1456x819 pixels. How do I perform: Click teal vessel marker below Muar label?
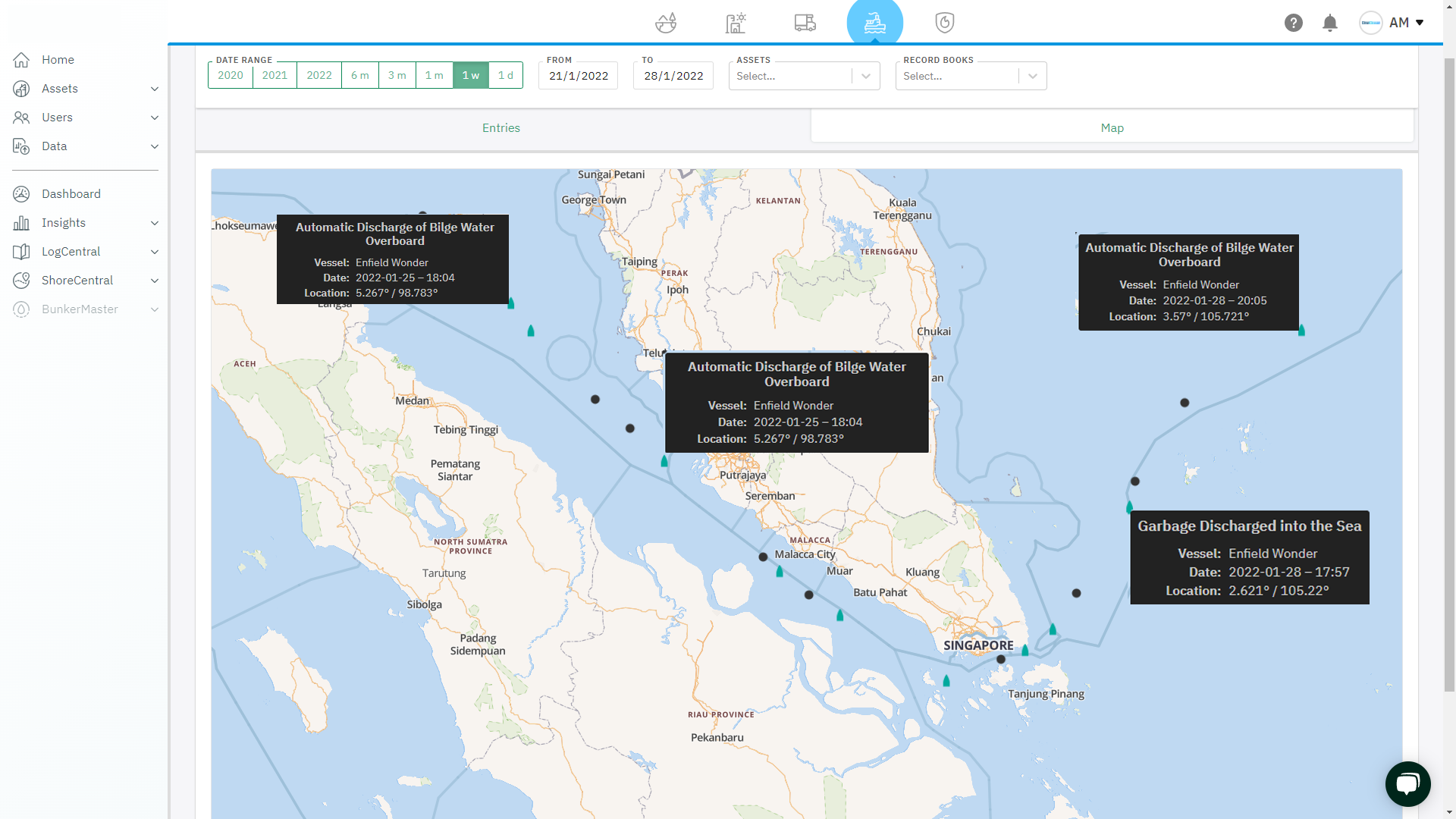(840, 615)
